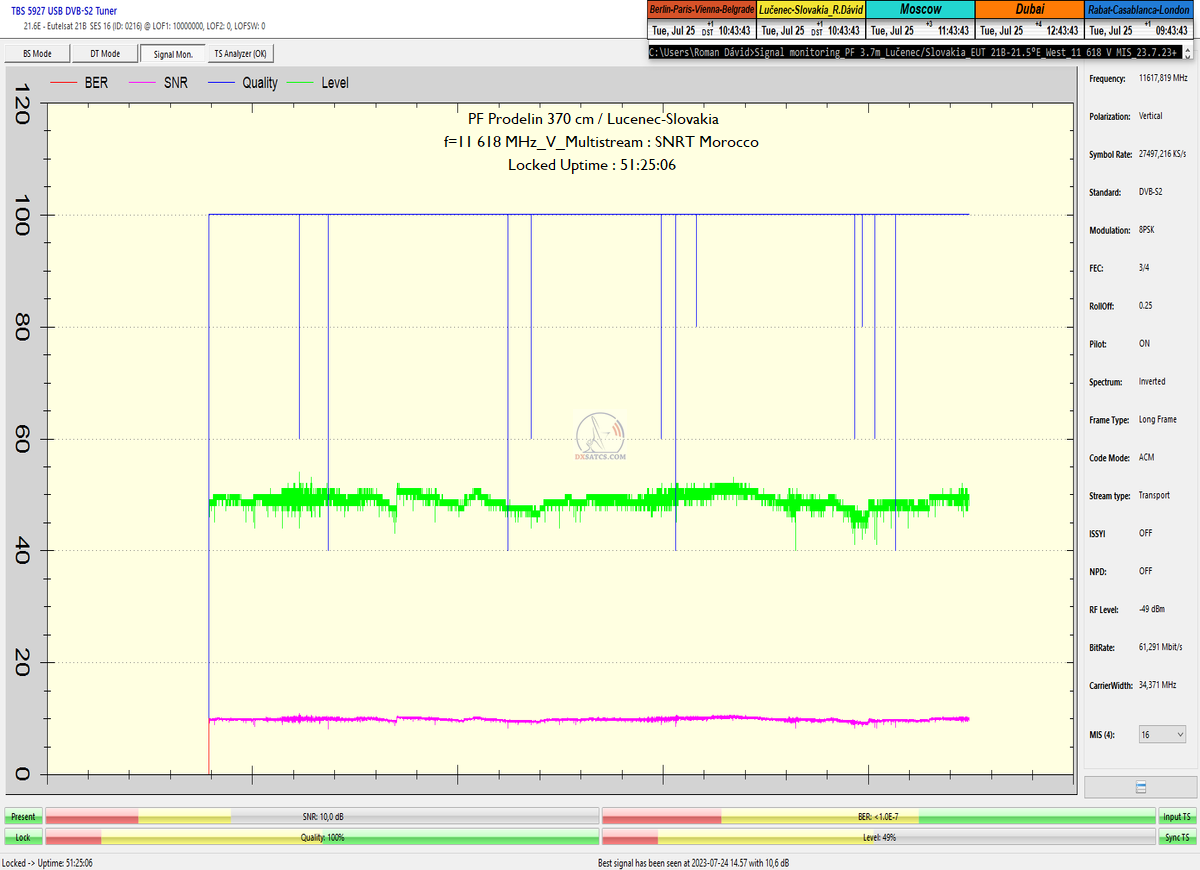Click the Present status indicator

22,817
